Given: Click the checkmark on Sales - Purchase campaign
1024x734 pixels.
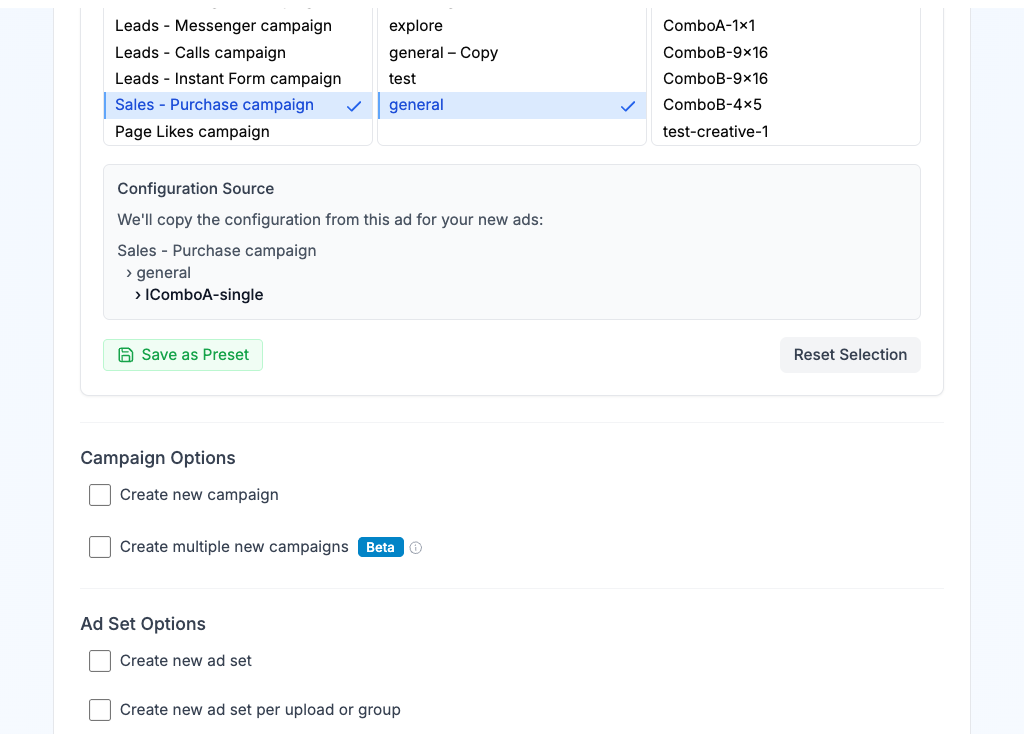Looking at the screenshot, I should (x=354, y=106).
